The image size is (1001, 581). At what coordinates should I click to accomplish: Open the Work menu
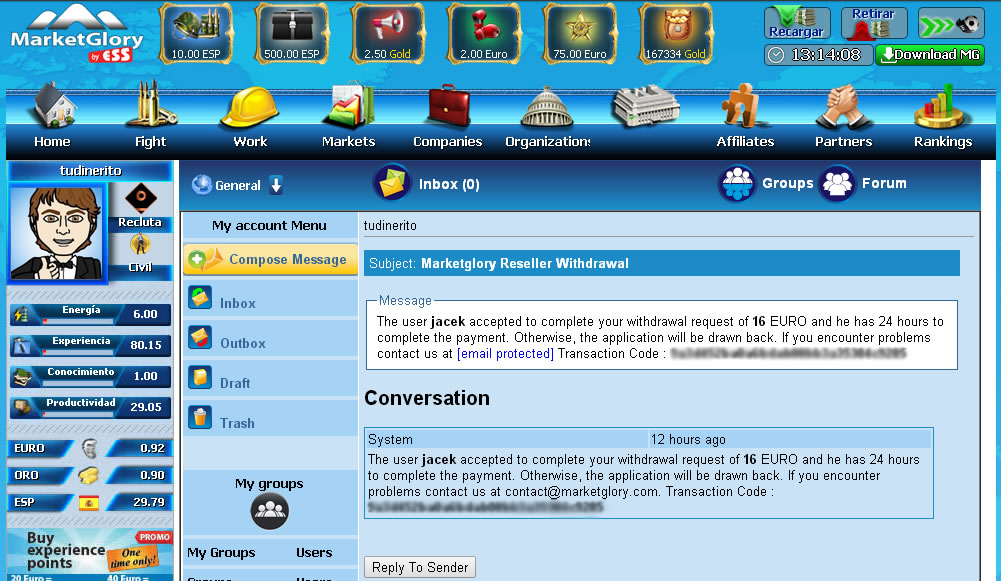(250, 116)
